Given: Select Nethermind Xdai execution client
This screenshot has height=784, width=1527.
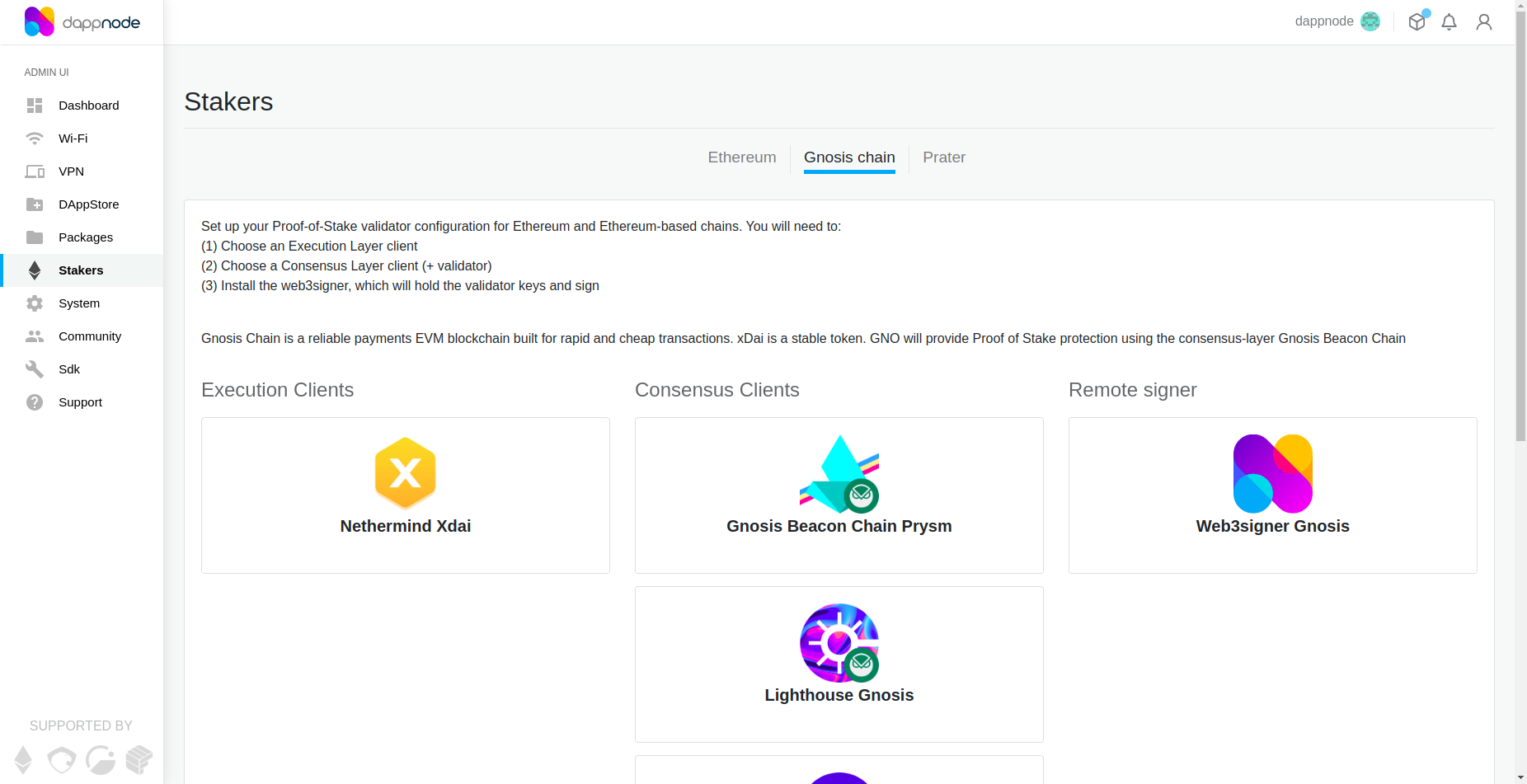Looking at the screenshot, I should pos(406,495).
